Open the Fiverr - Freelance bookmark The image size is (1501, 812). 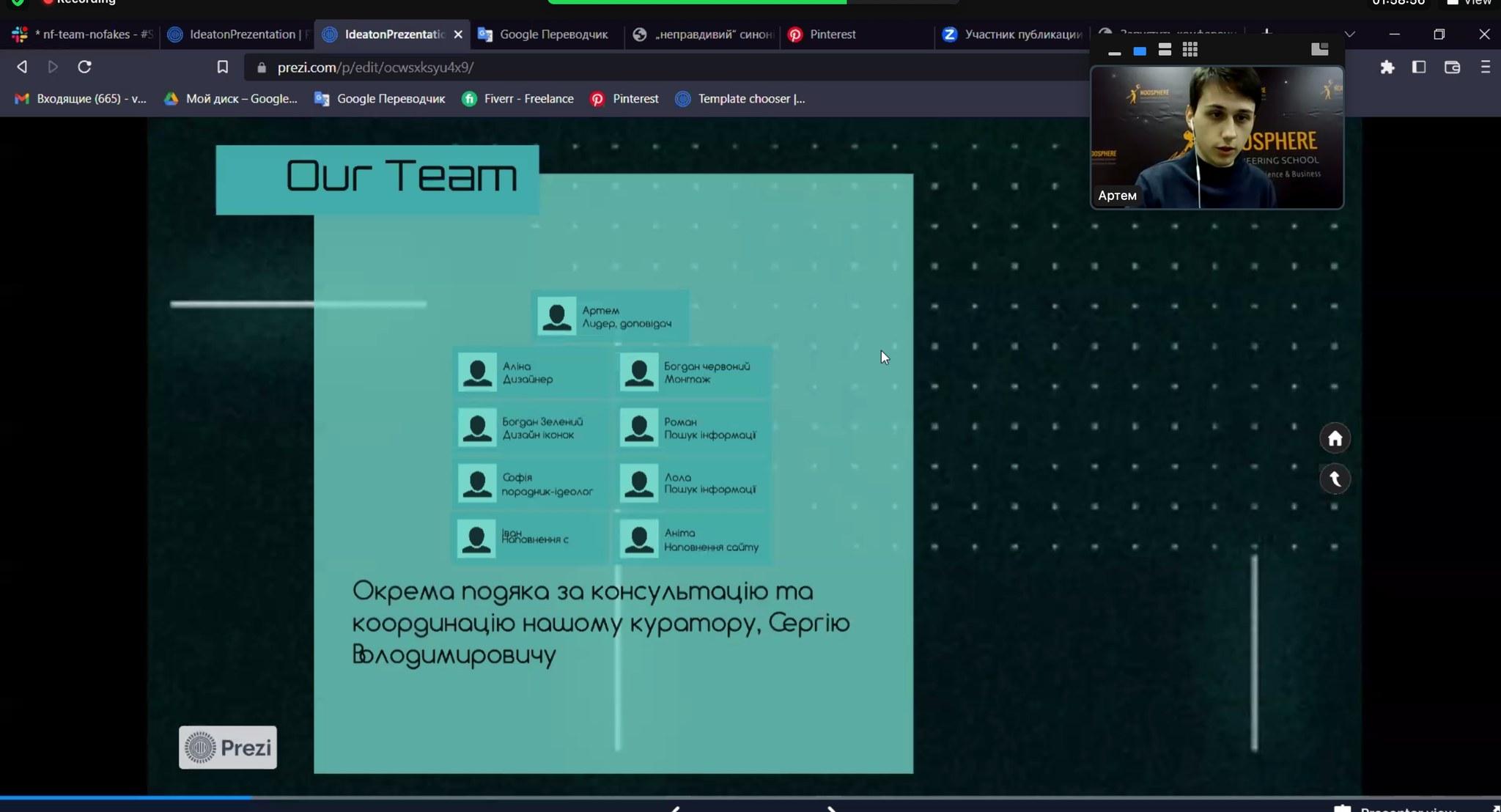518,99
